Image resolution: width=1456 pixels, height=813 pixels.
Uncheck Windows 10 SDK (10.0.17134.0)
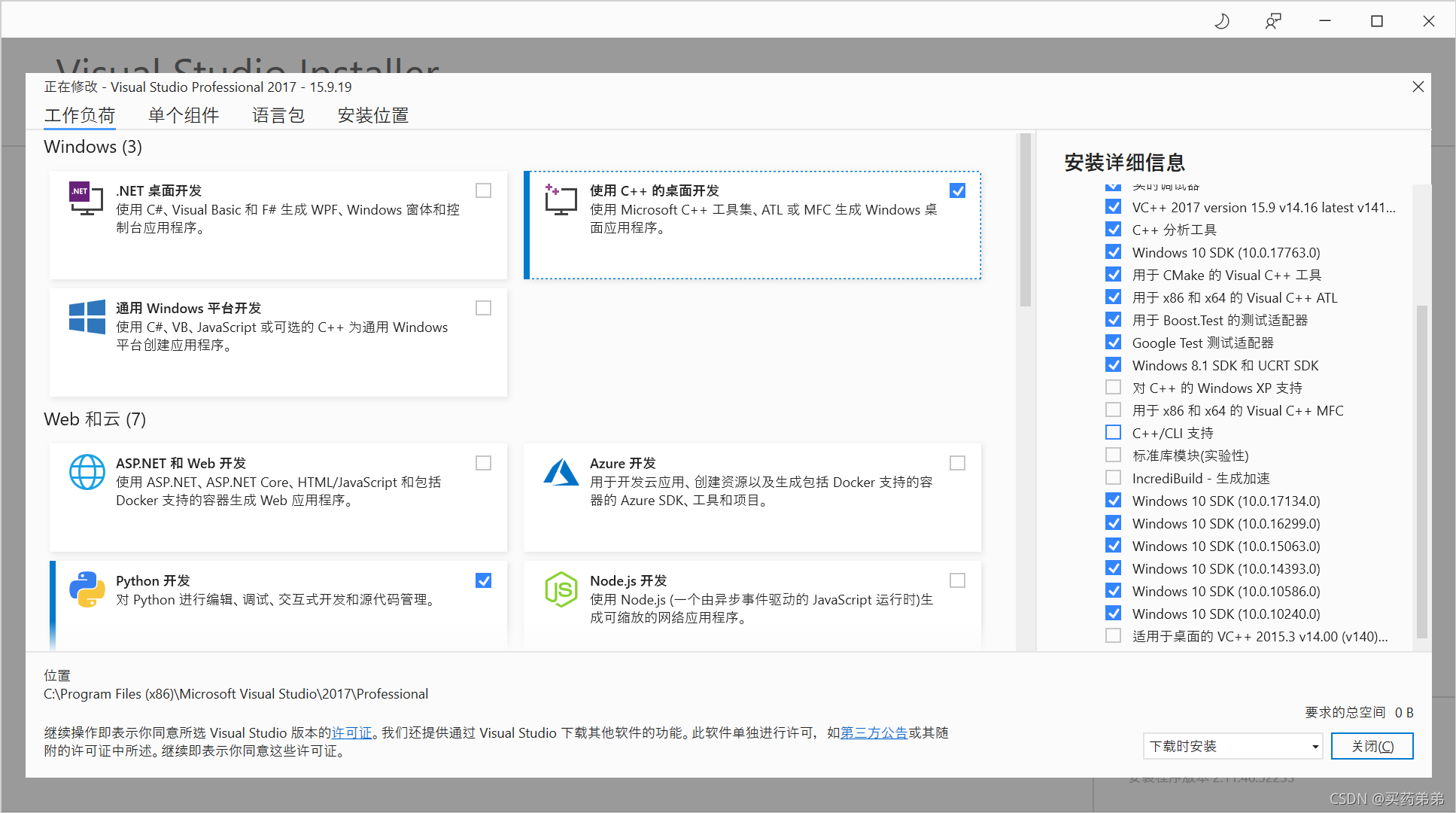click(x=1113, y=501)
